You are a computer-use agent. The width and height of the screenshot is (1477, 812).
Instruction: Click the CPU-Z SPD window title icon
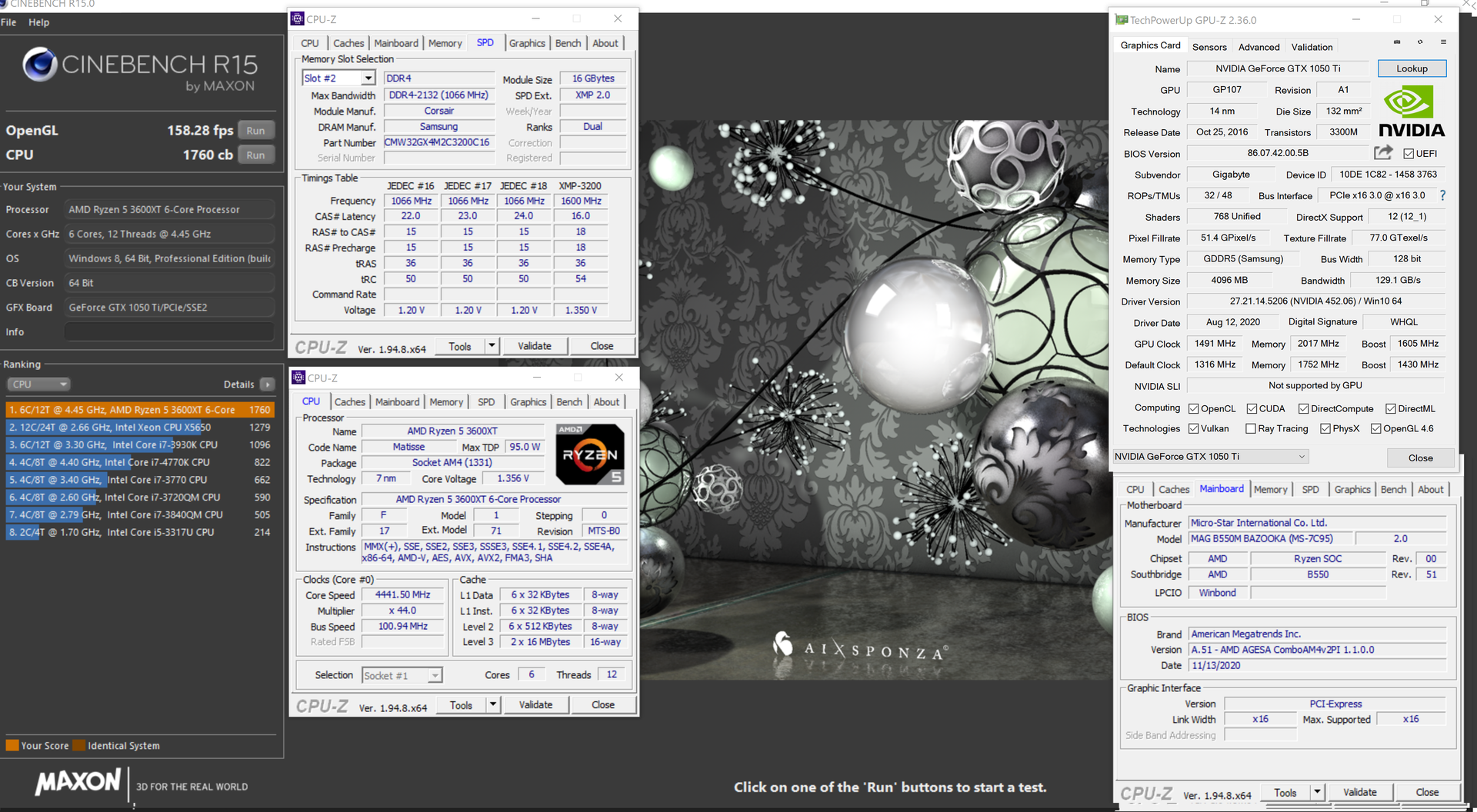(x=298, y=18)
